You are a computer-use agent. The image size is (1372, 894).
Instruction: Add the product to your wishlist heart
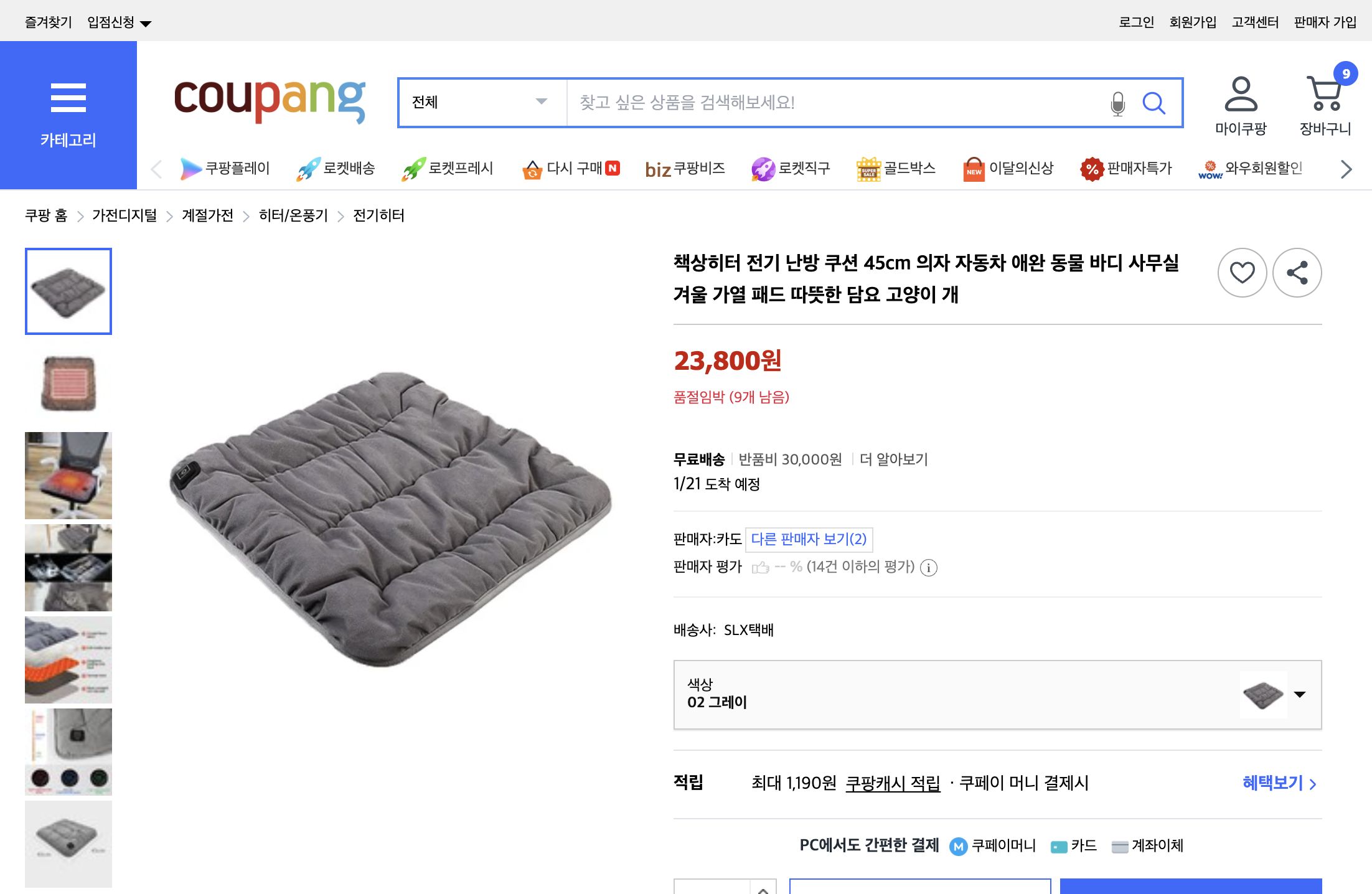point(1241,272)
